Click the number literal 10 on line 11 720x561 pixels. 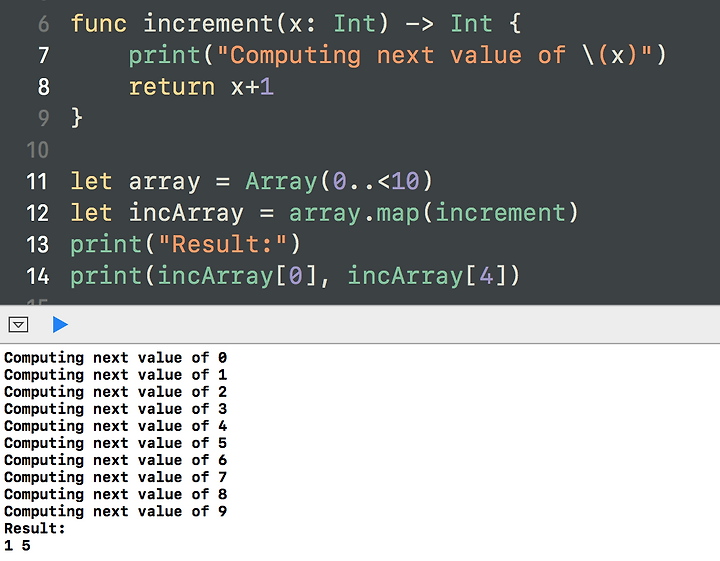pos(406,181)
